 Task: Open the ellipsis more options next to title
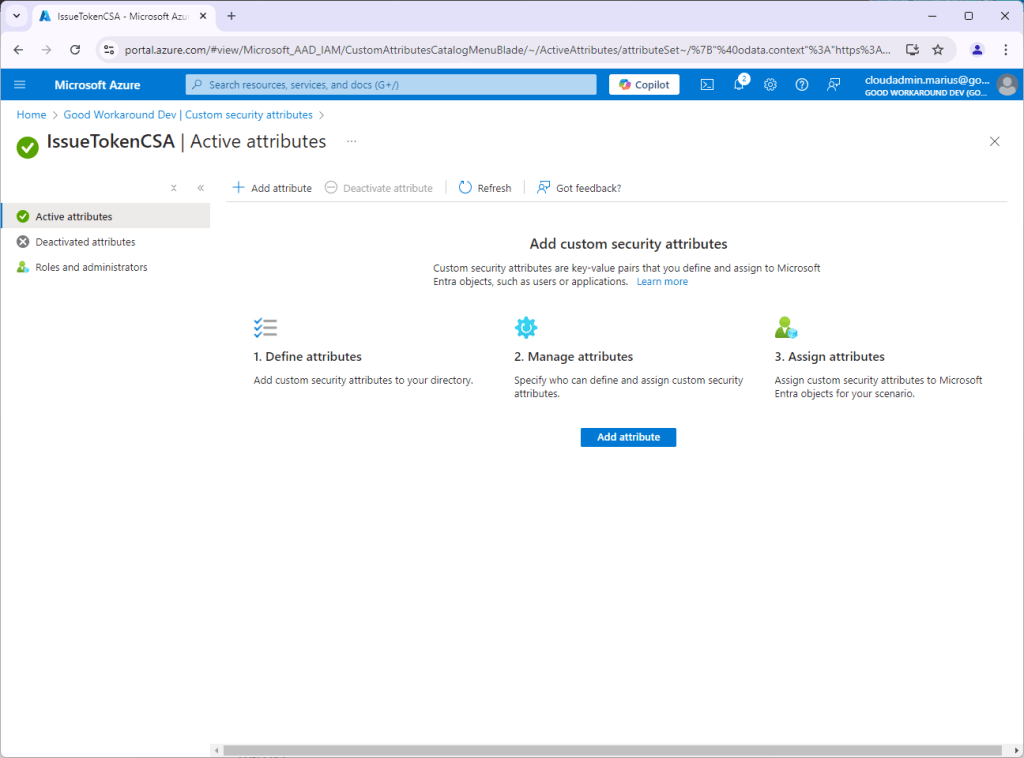click(351, 142)
